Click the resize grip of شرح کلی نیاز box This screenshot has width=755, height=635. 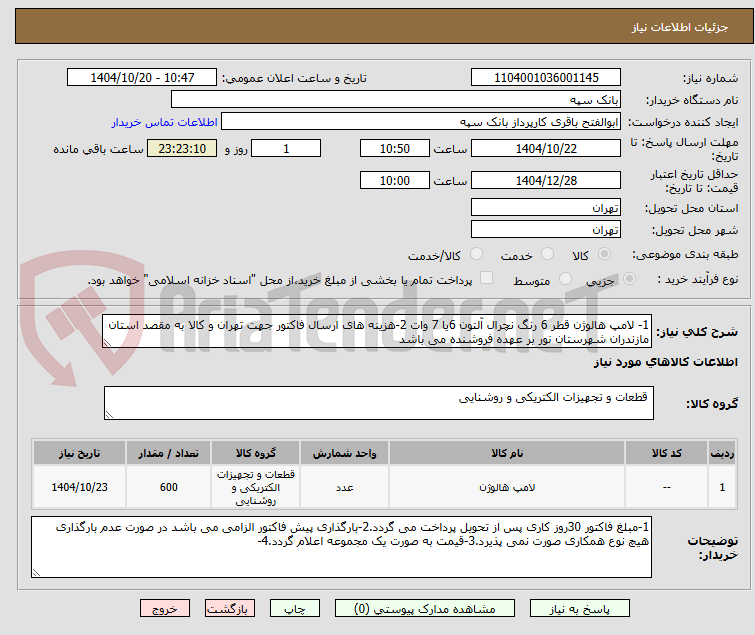107,343
